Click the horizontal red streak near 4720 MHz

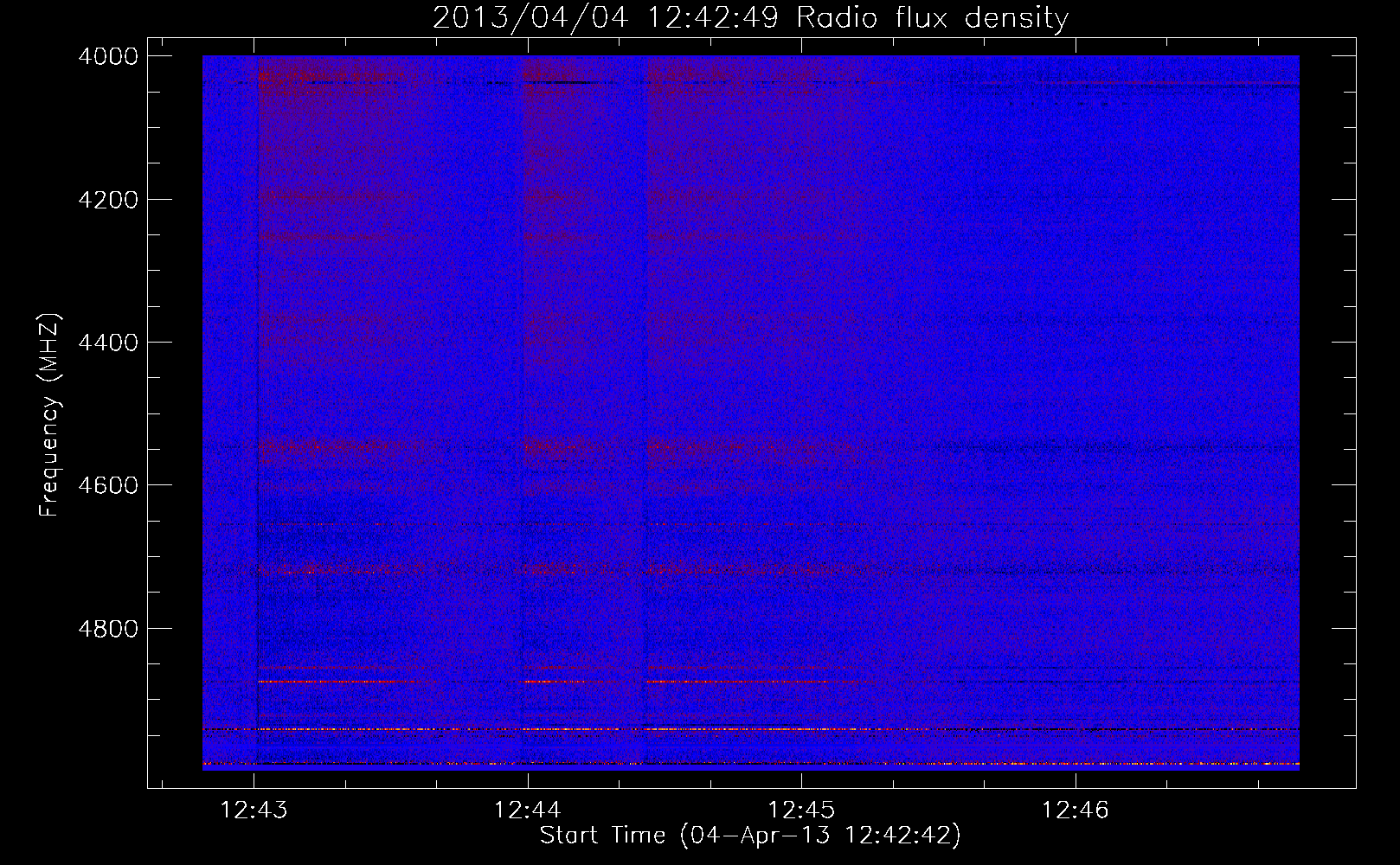[x=562, y=569]
